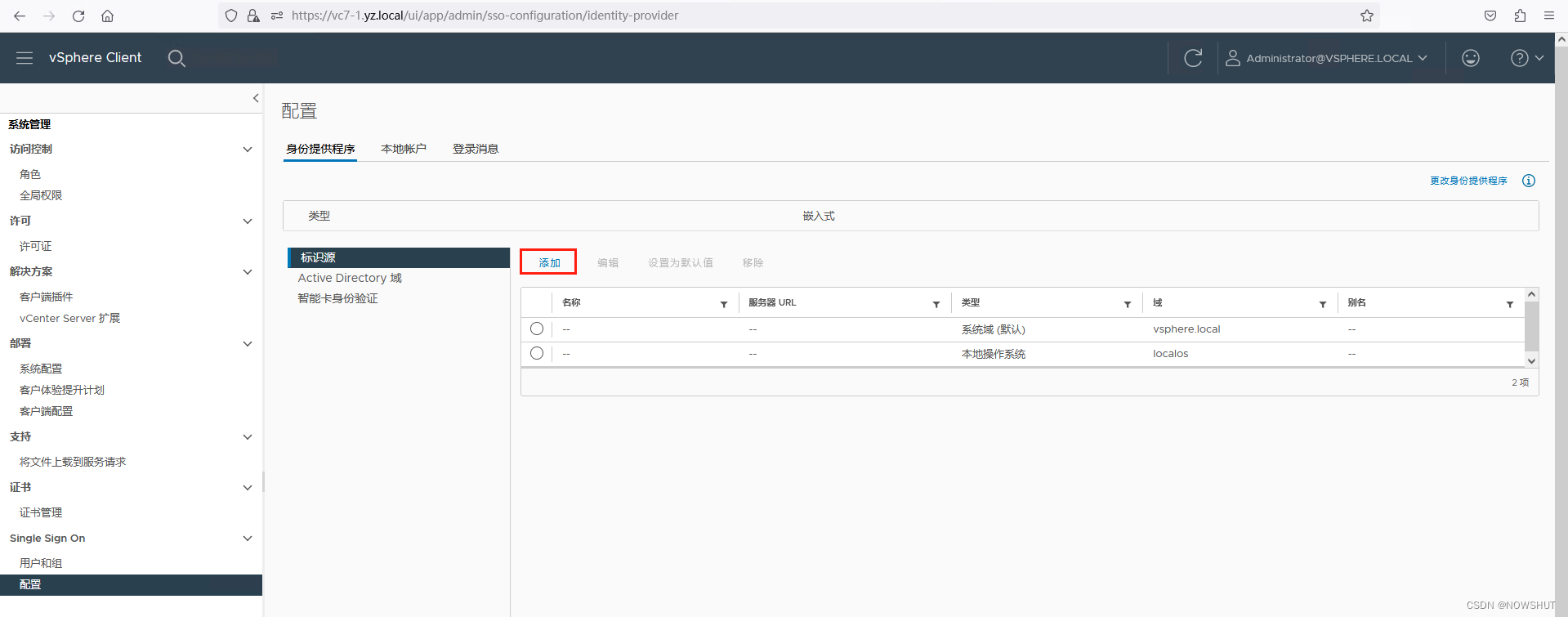
Task: Switch to the 登录消息 tab
Action: click(x=476, y=149)
